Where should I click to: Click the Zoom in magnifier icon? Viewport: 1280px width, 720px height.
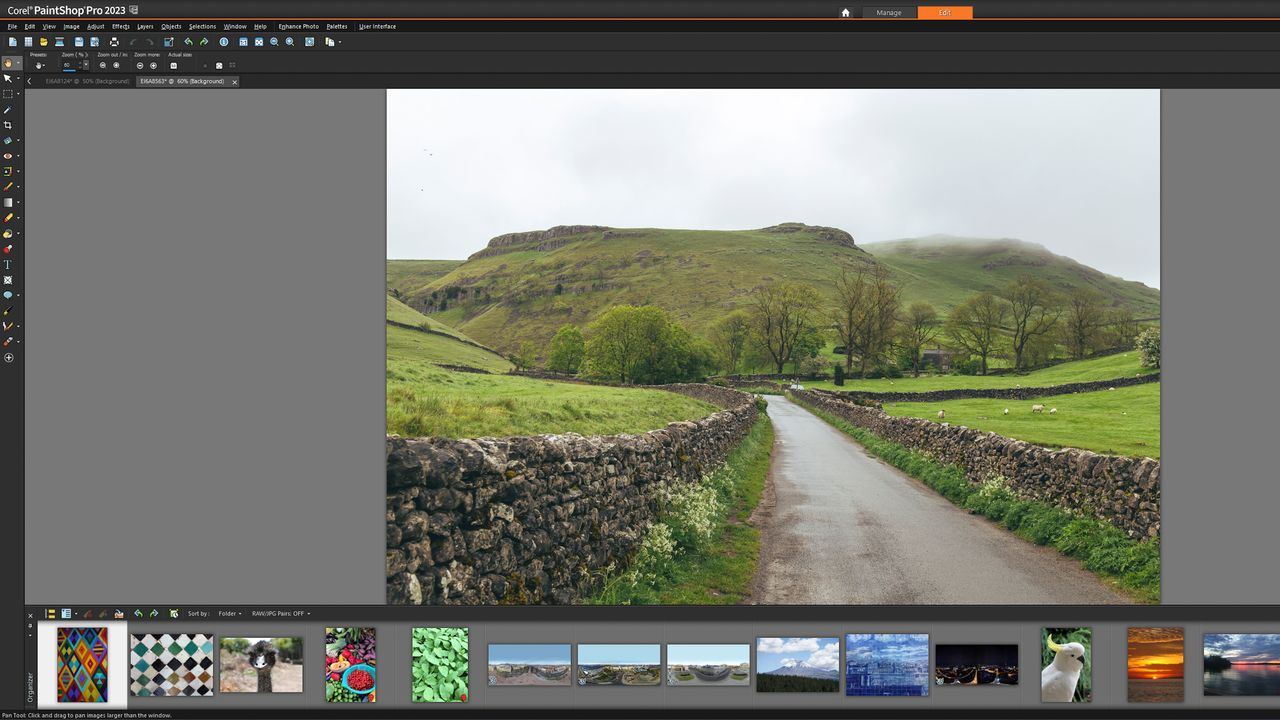click(290, 42)
